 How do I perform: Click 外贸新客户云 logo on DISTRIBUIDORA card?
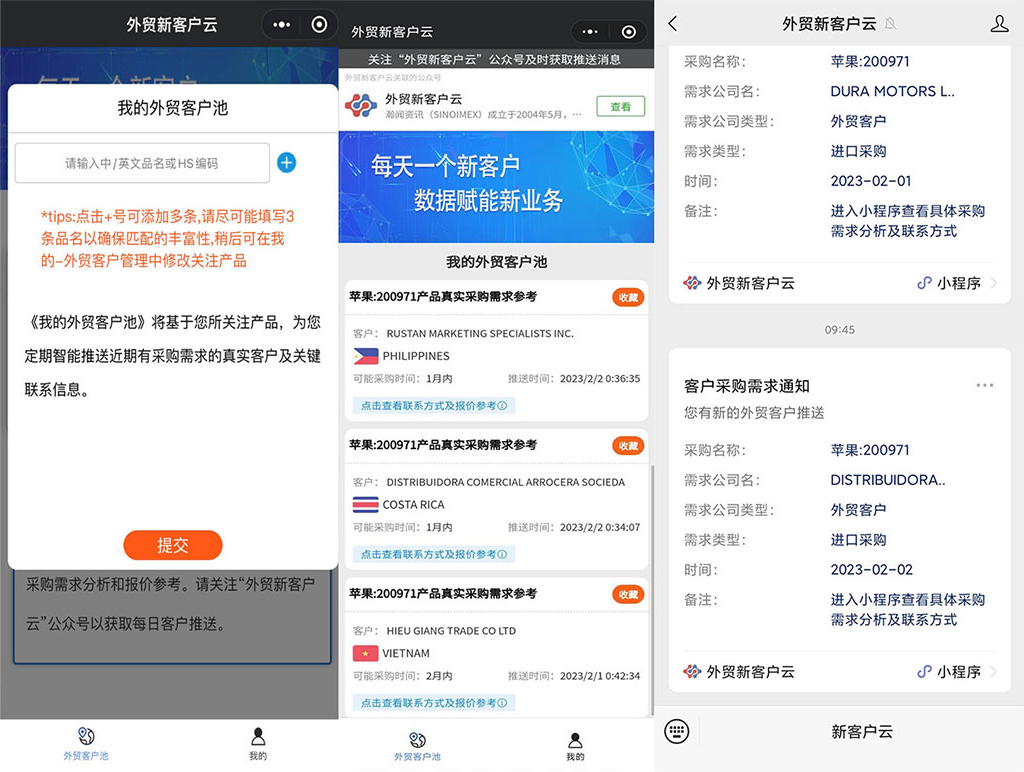click(692, 671)
